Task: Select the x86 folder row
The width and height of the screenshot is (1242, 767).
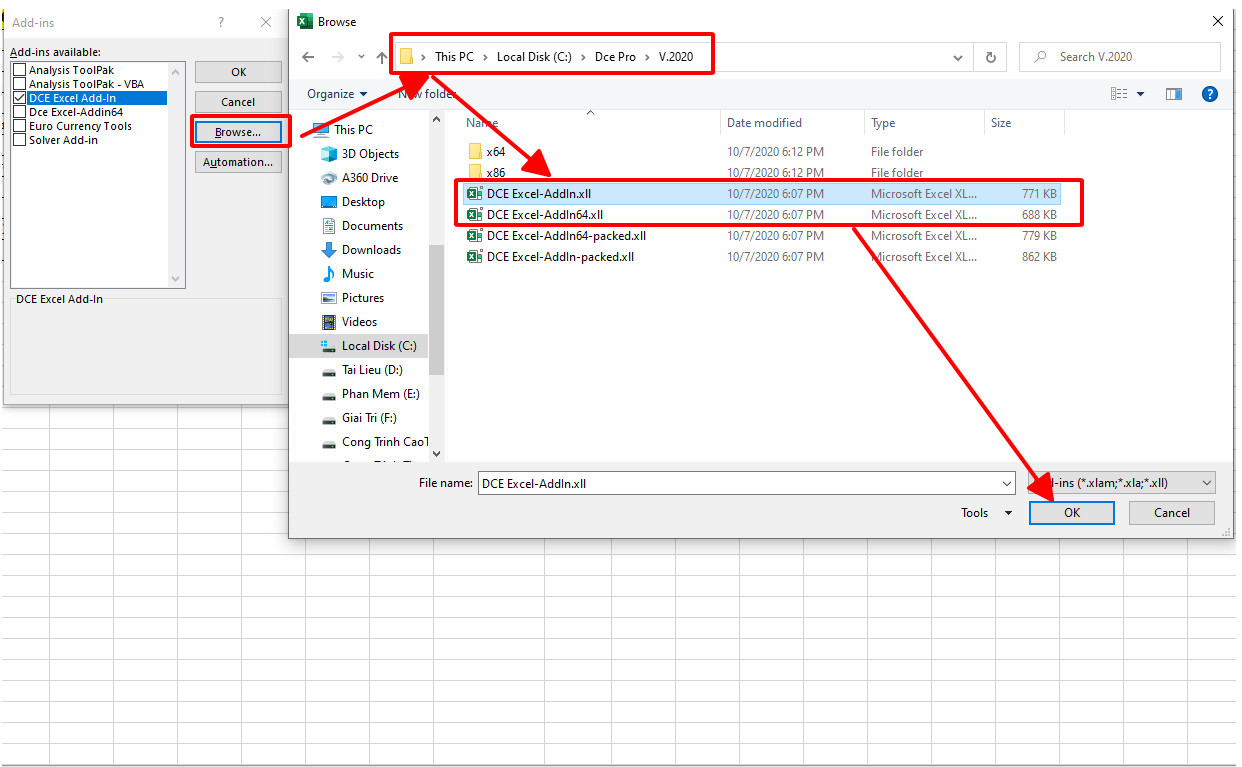Action: pyautogui.click(x=762, y=173)
